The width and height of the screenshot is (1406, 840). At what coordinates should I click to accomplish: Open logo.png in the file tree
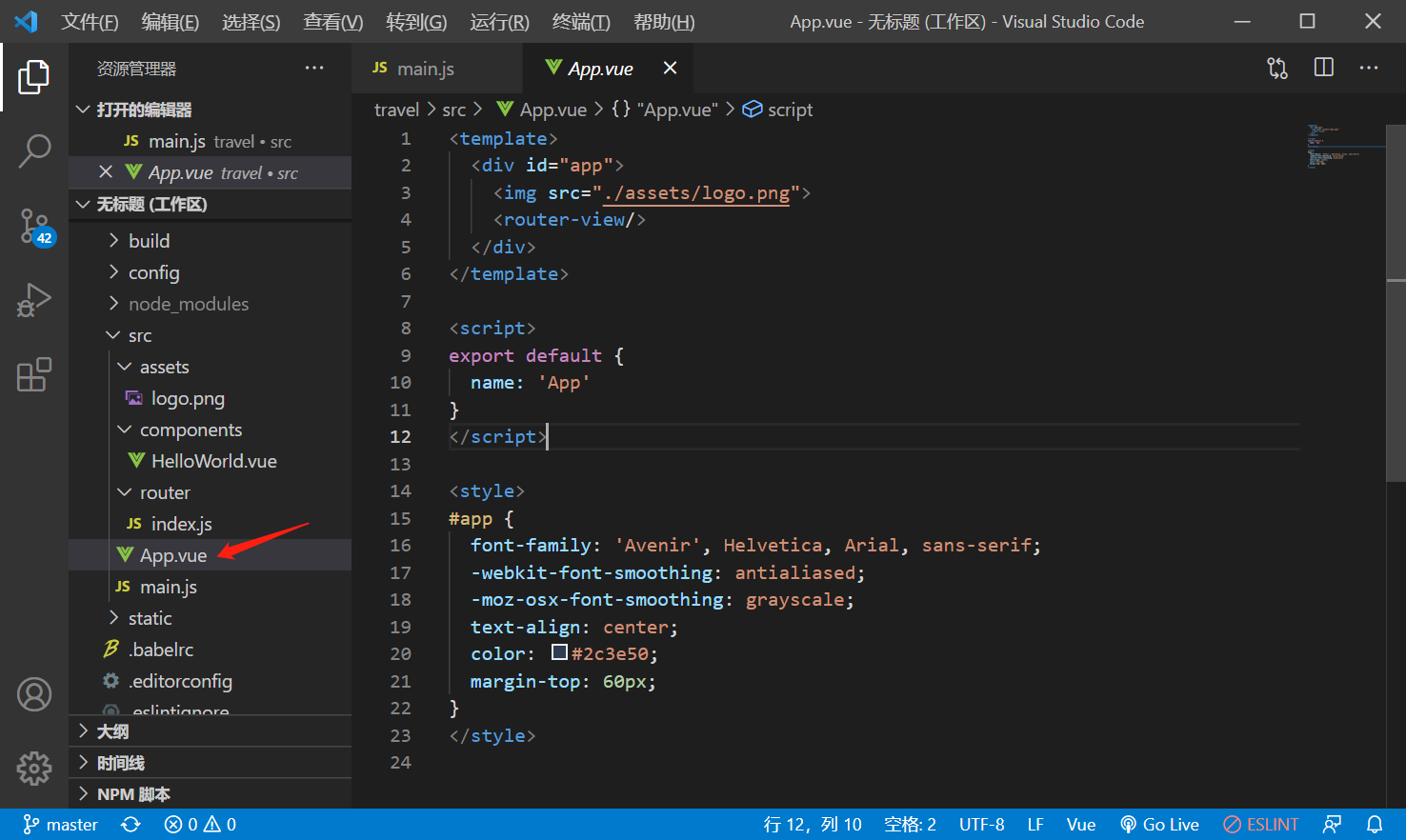pyautogui.click(x=210, y=398)
